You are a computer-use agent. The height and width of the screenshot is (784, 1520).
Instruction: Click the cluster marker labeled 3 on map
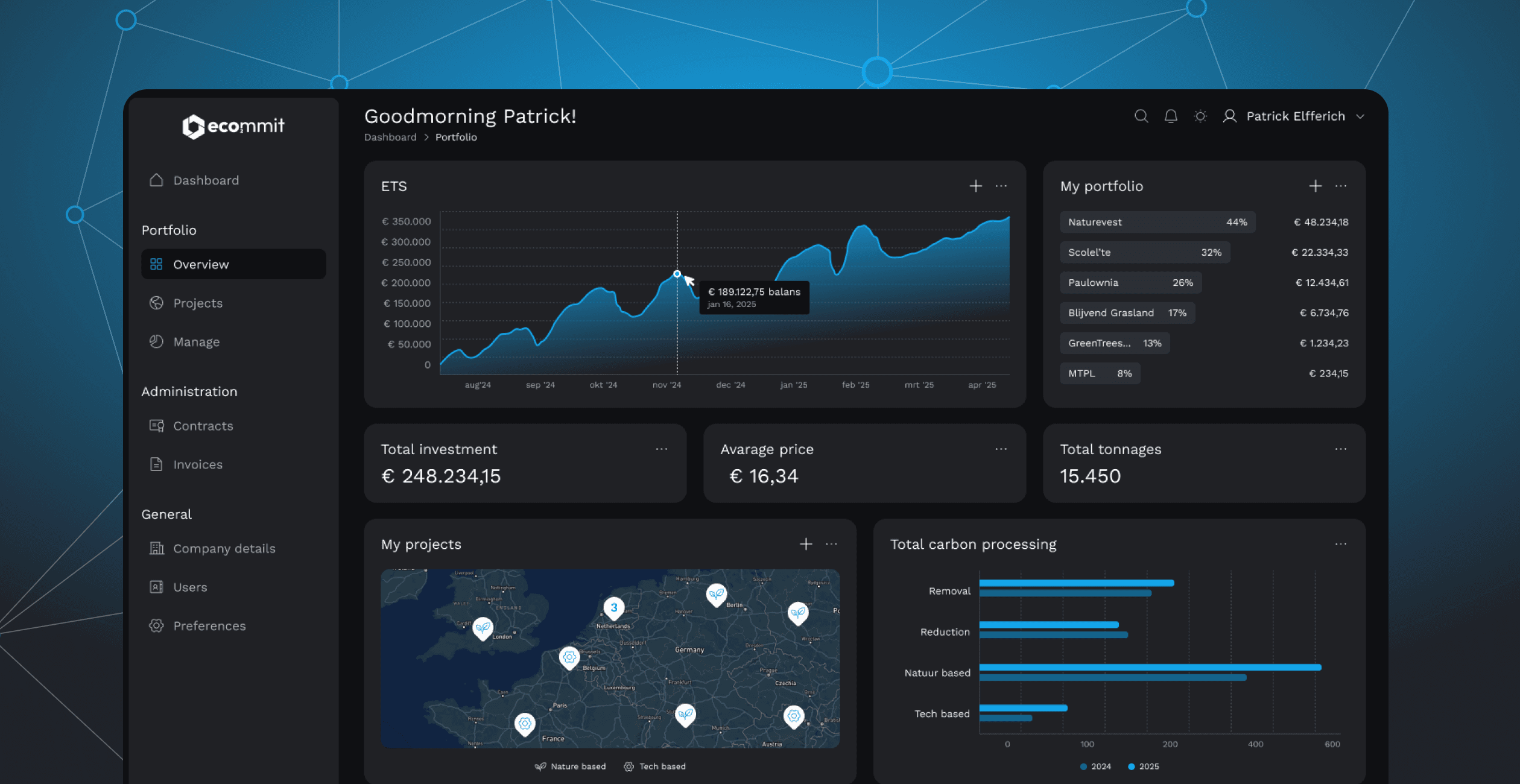[613, 607]
